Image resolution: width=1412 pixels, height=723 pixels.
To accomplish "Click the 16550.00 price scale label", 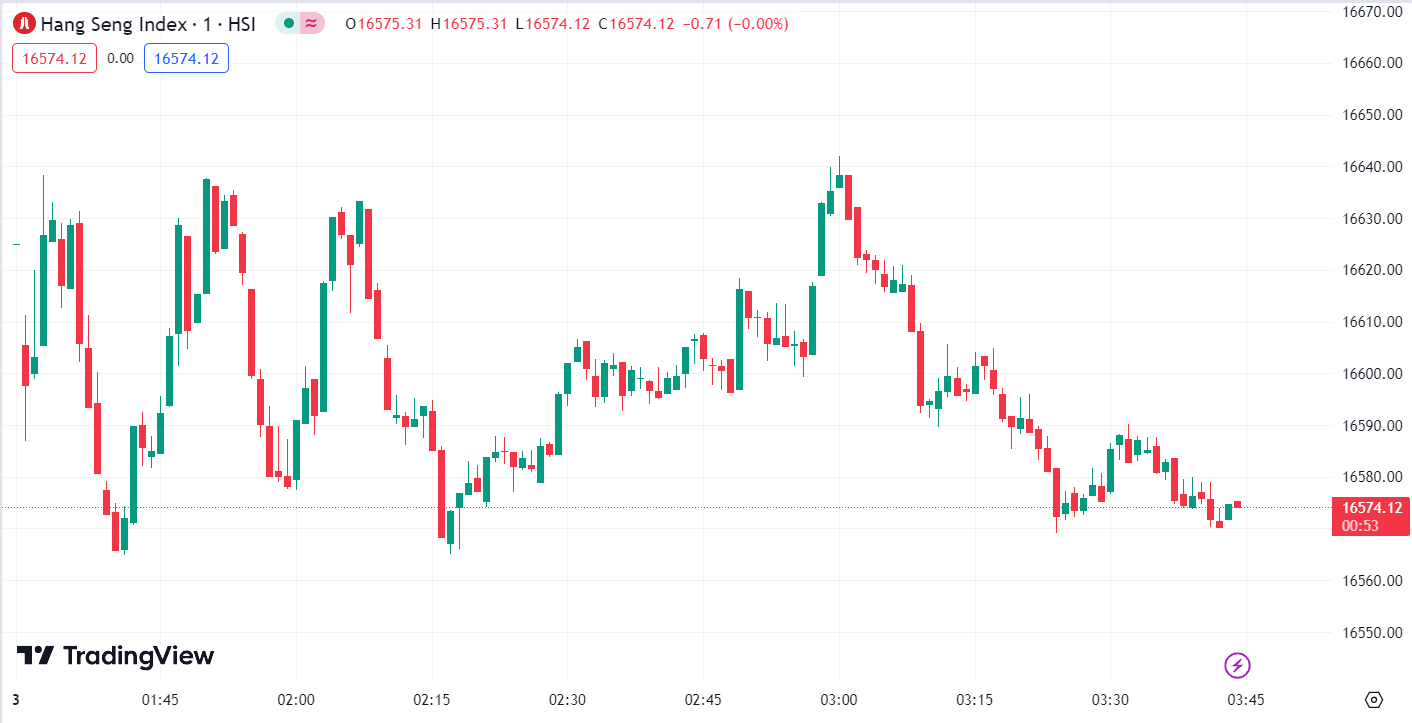I will (1371, 633).
